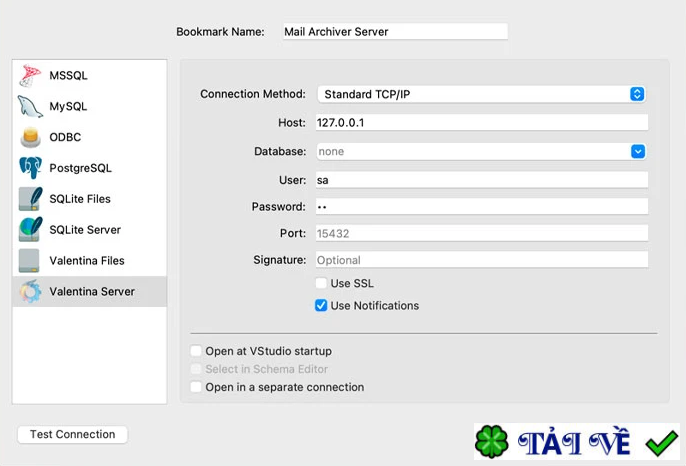Click the Signature optional field

point(482,260)
